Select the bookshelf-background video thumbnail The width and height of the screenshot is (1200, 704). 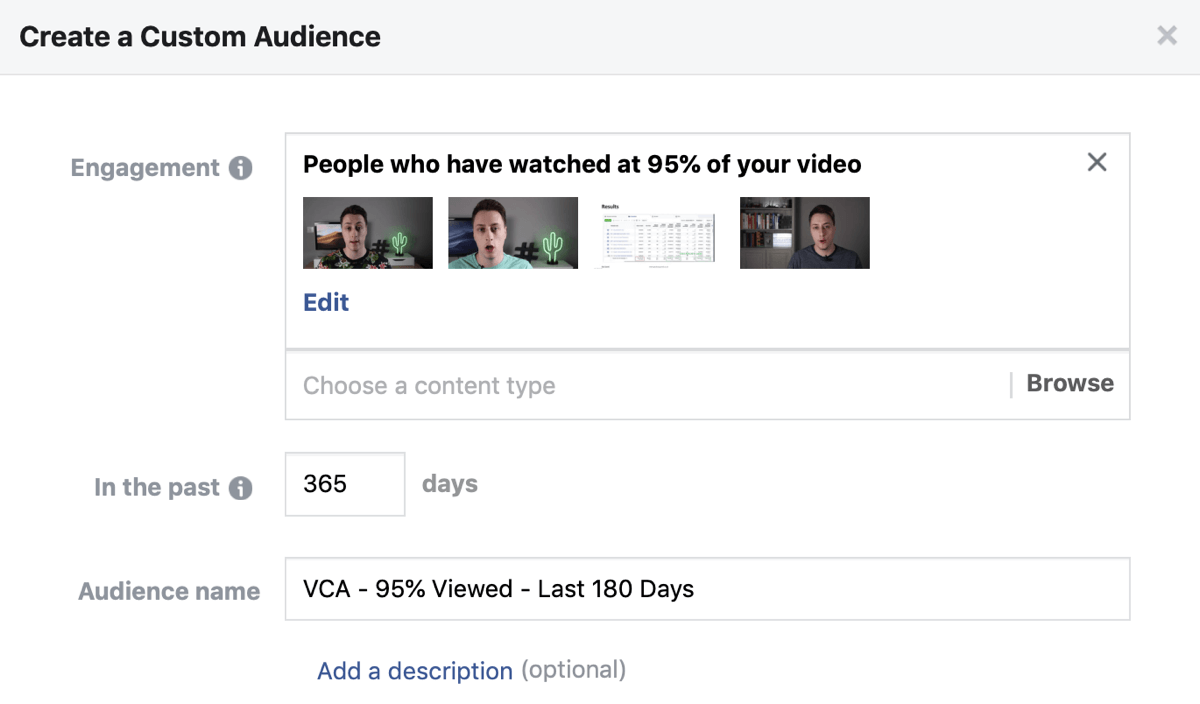pyautogui.click(x=804, y=232)
